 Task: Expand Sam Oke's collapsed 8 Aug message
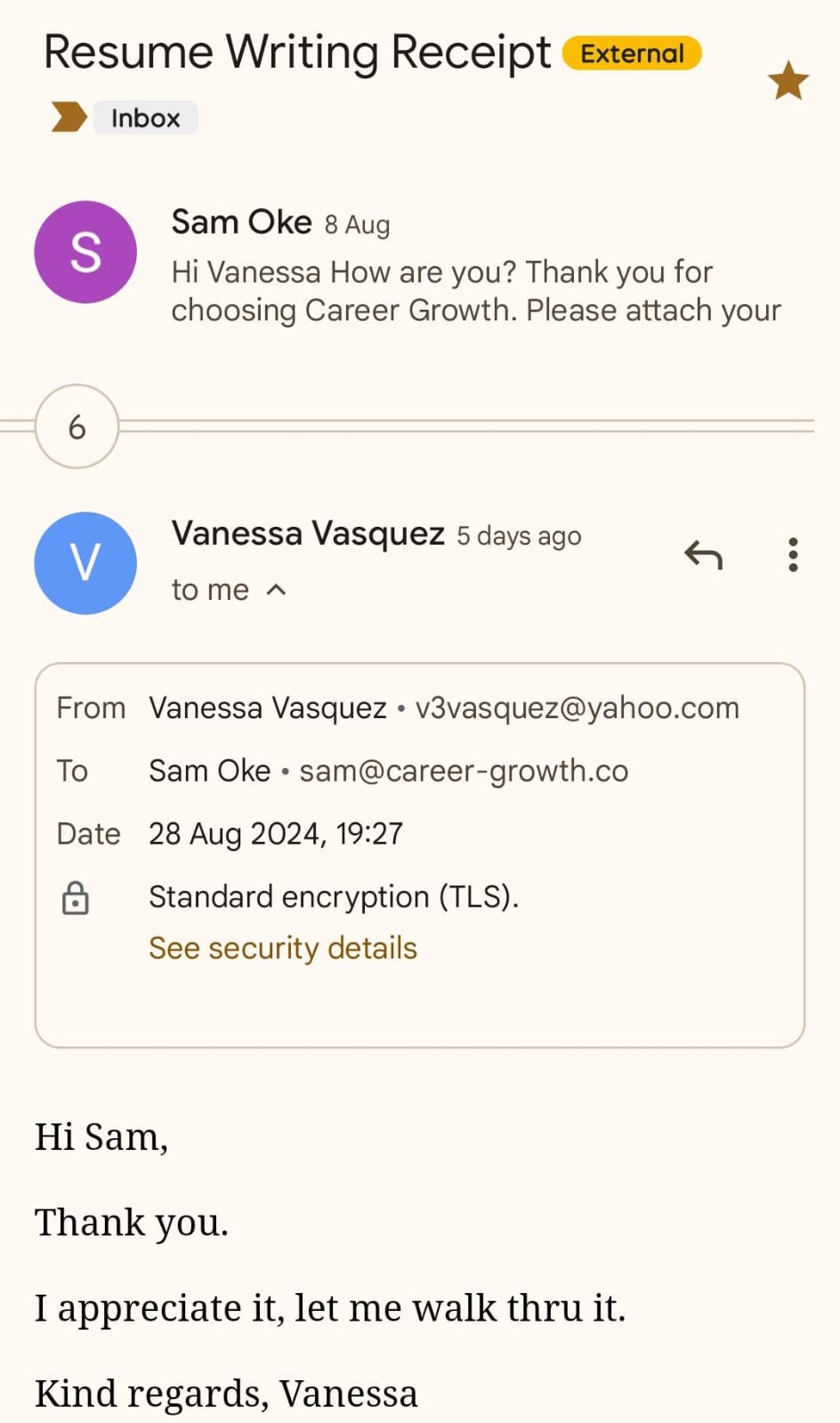[475, 292]
